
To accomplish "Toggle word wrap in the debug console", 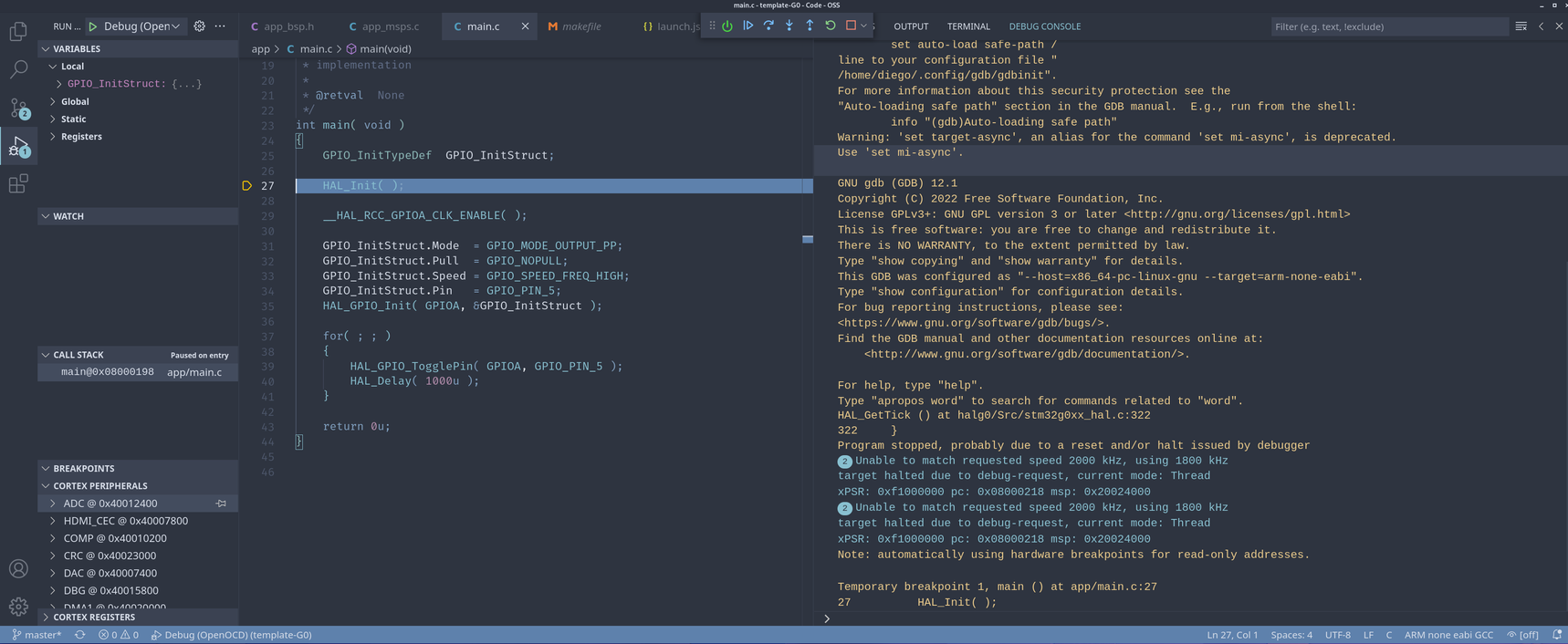I will tap(1521, 26).
